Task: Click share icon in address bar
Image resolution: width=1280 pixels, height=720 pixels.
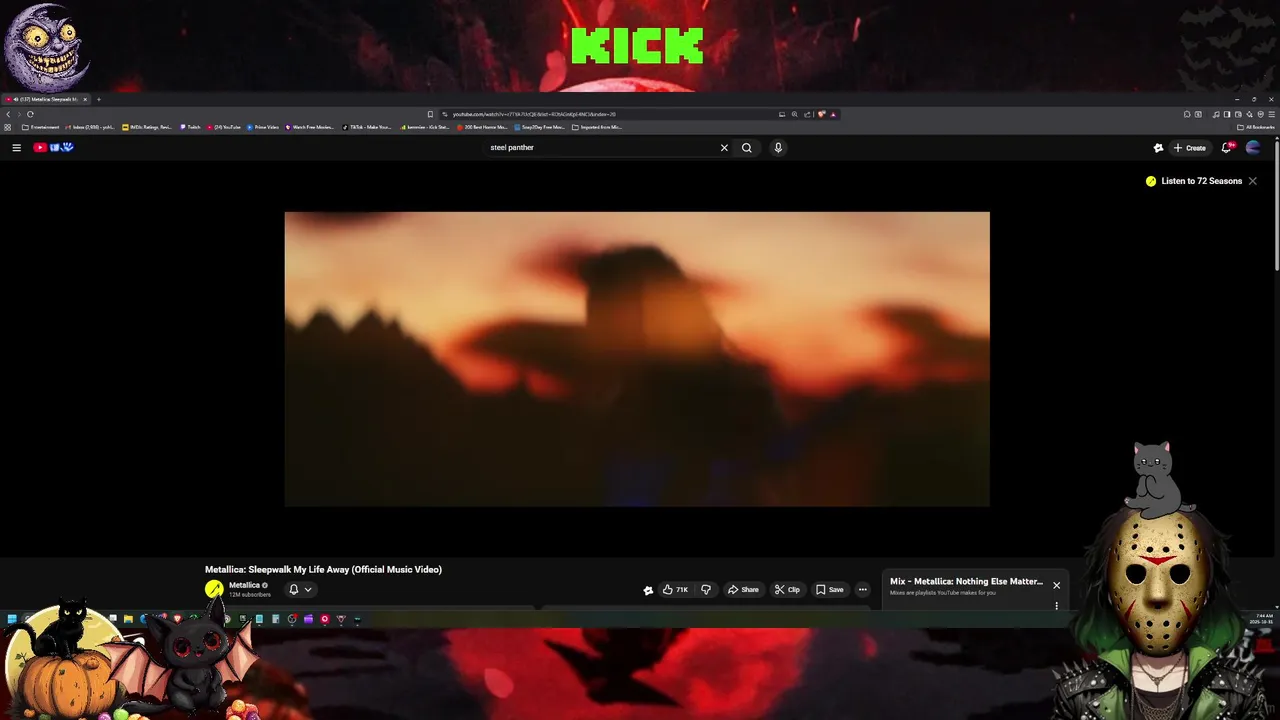Action: [807, 114]
